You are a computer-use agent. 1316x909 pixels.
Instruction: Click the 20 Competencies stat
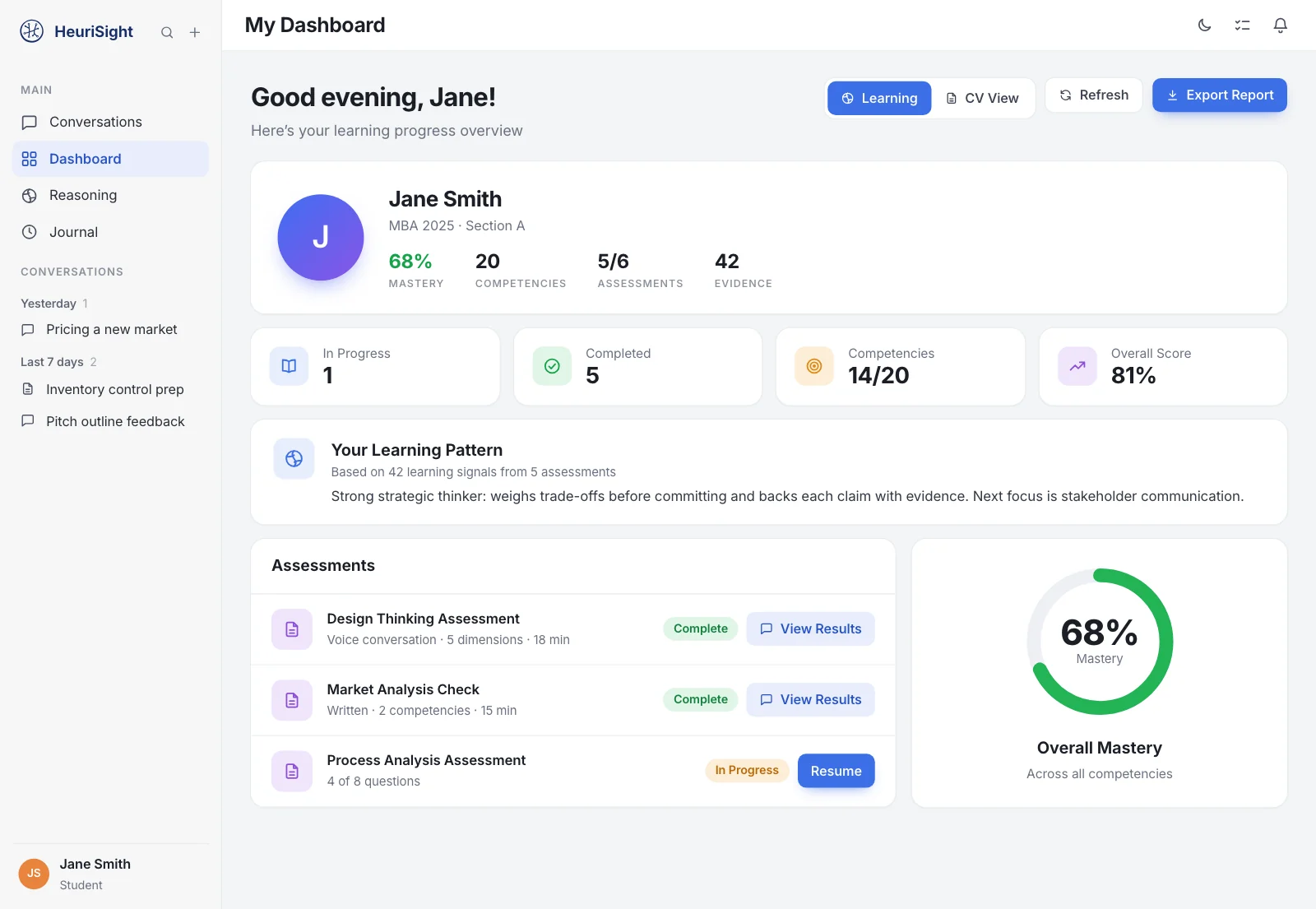[x=521, y=271]
